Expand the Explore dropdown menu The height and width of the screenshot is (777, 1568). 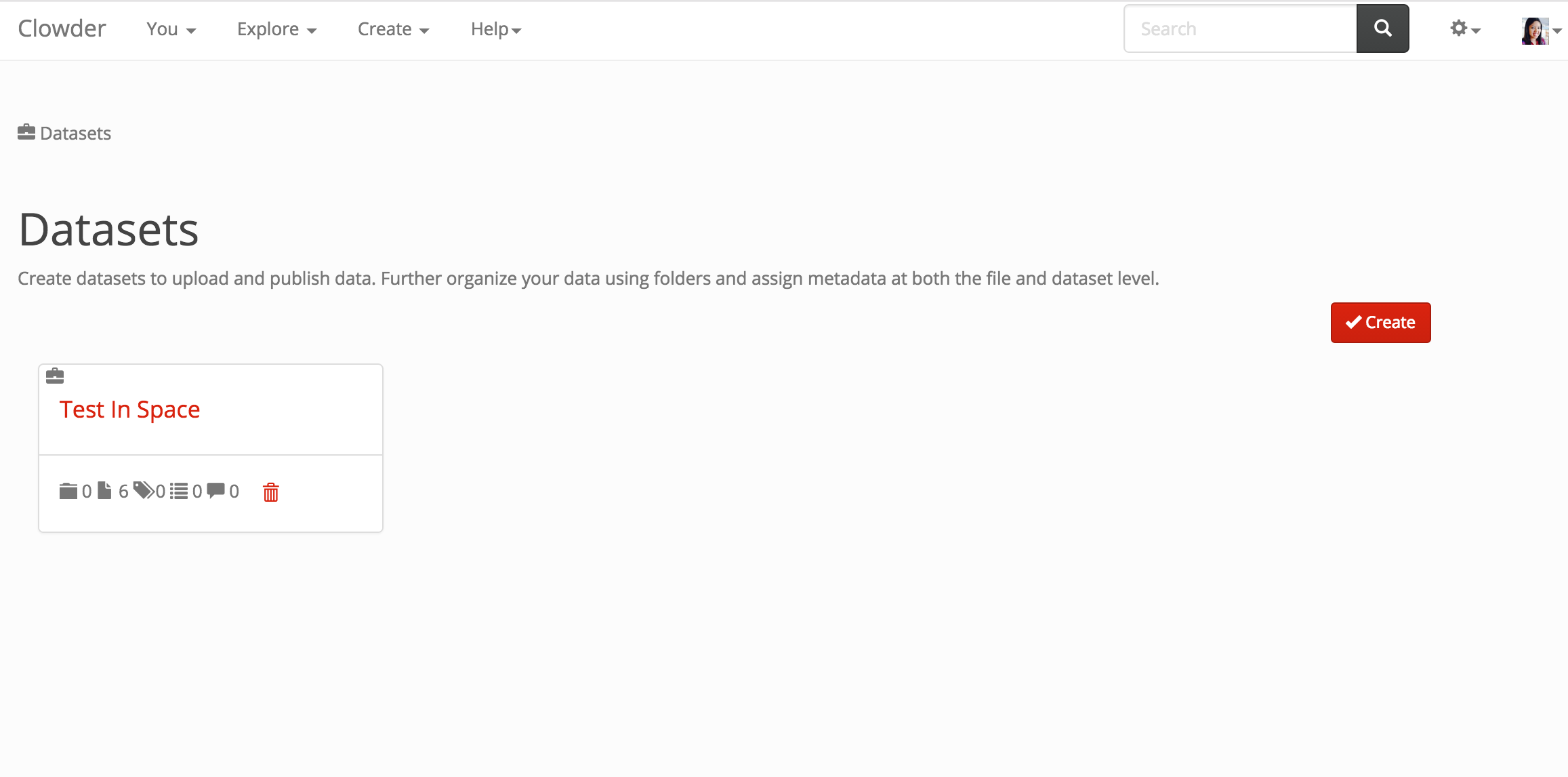276,29
